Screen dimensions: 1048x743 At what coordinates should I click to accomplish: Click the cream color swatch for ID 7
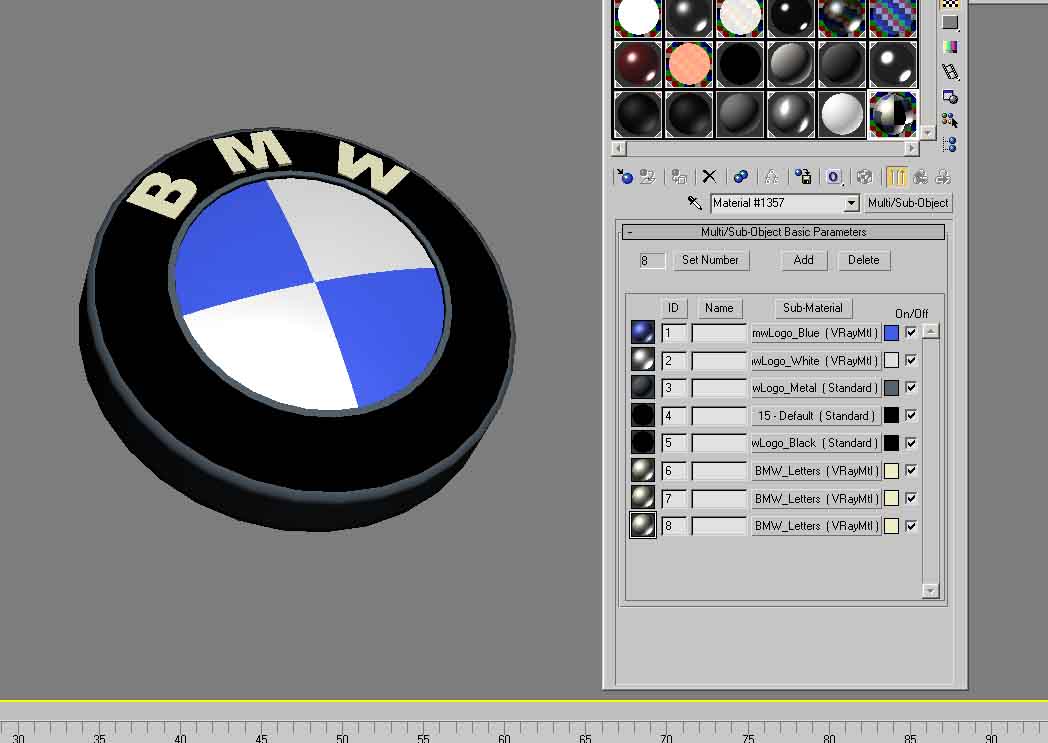pyautogui.click(x=892, y=498)
